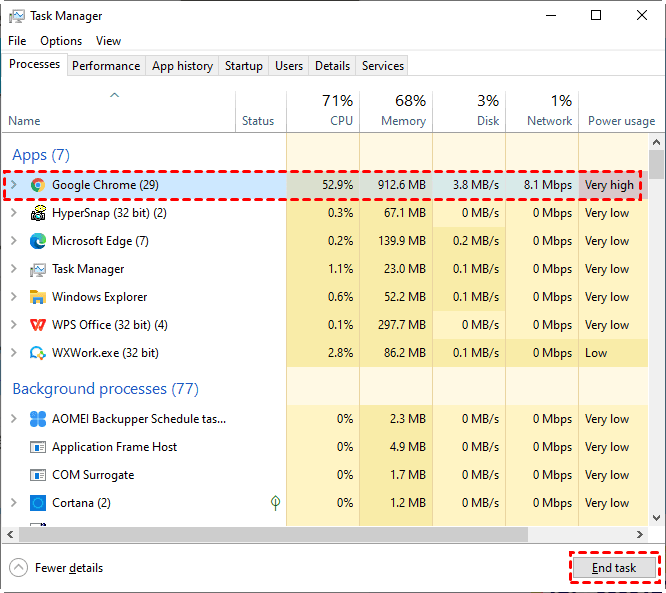Sort processes by the Memory column
This screenshot has height=593, width=666.
coord(403,111)
